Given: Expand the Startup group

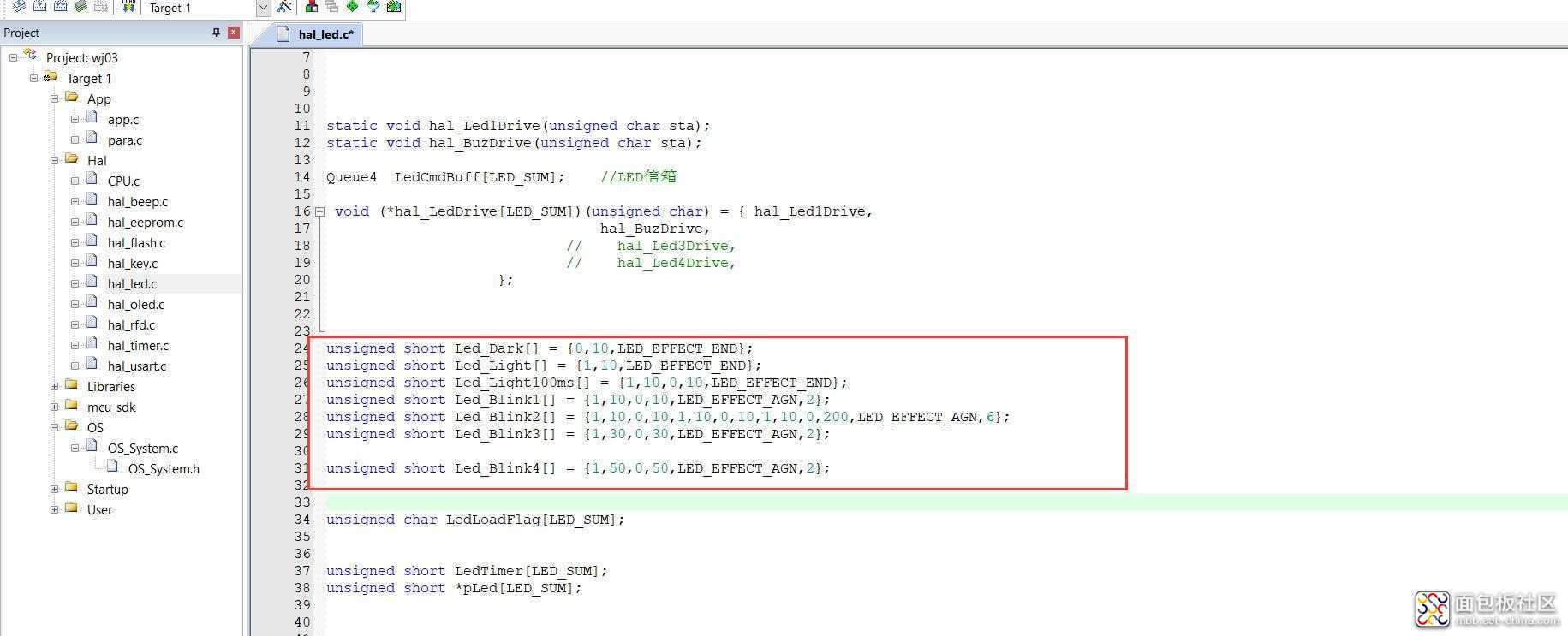Looking at the screenshot, I should (x=54, y=489).
